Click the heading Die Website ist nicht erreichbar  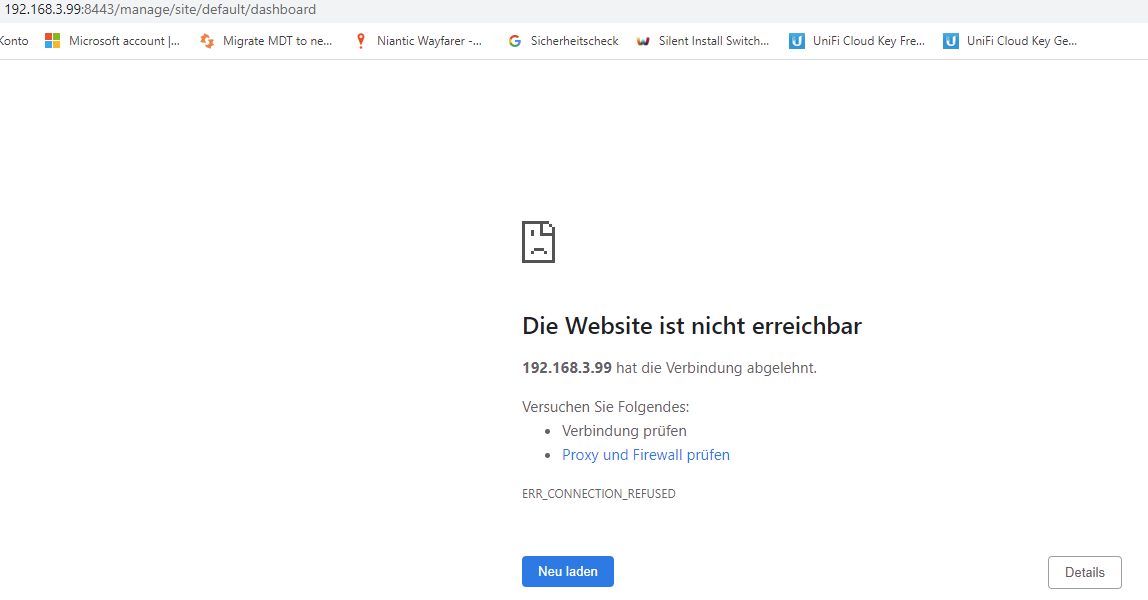[691, 326]
